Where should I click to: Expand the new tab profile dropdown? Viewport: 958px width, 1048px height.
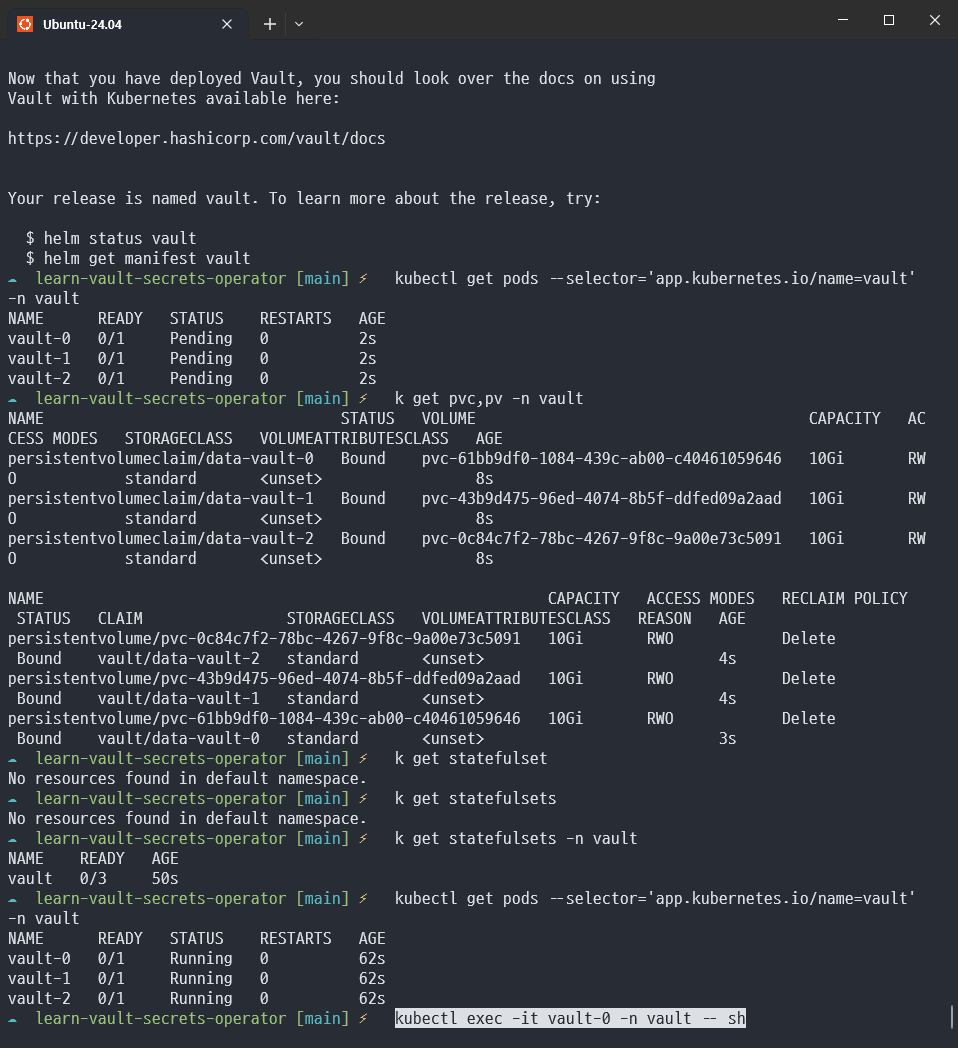tap(299, 24)
